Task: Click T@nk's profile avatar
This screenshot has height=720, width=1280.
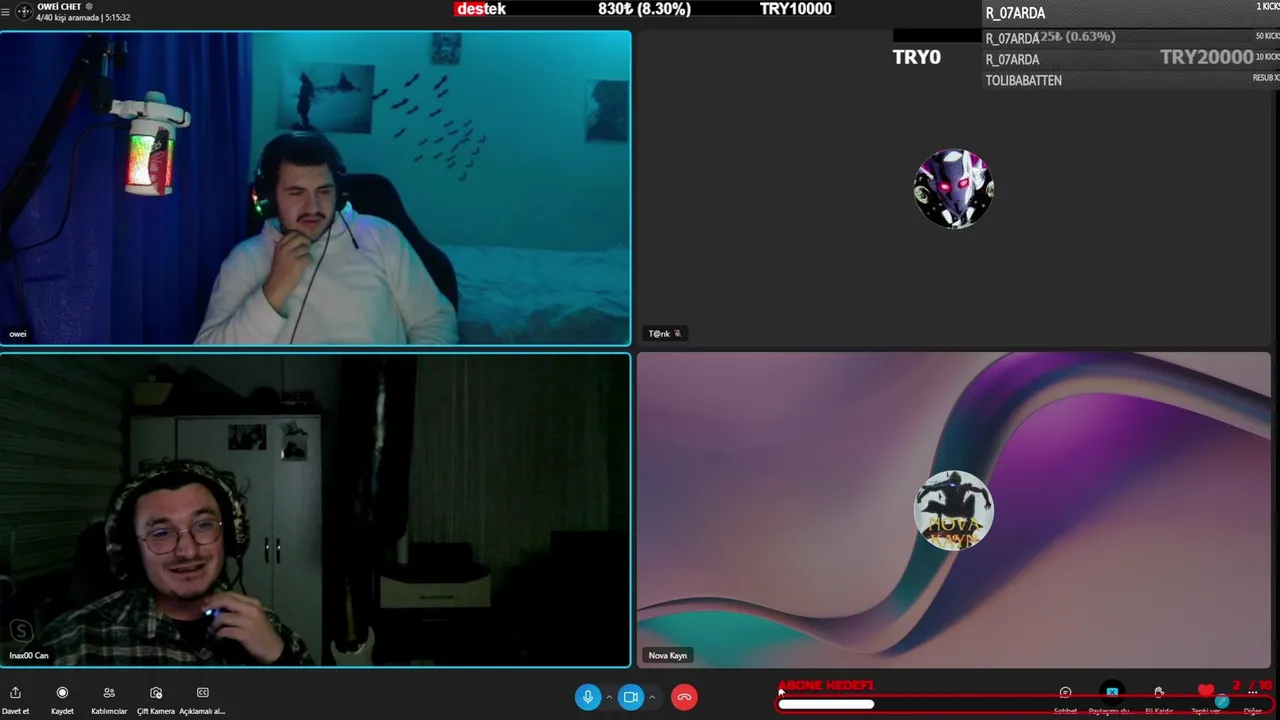Action: pos(953,188)
